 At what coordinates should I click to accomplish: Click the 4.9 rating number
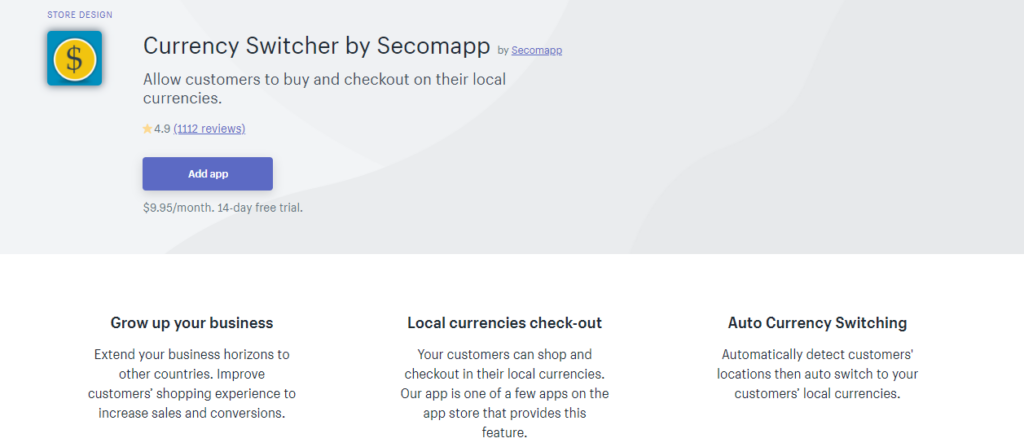tap(162, 129)
